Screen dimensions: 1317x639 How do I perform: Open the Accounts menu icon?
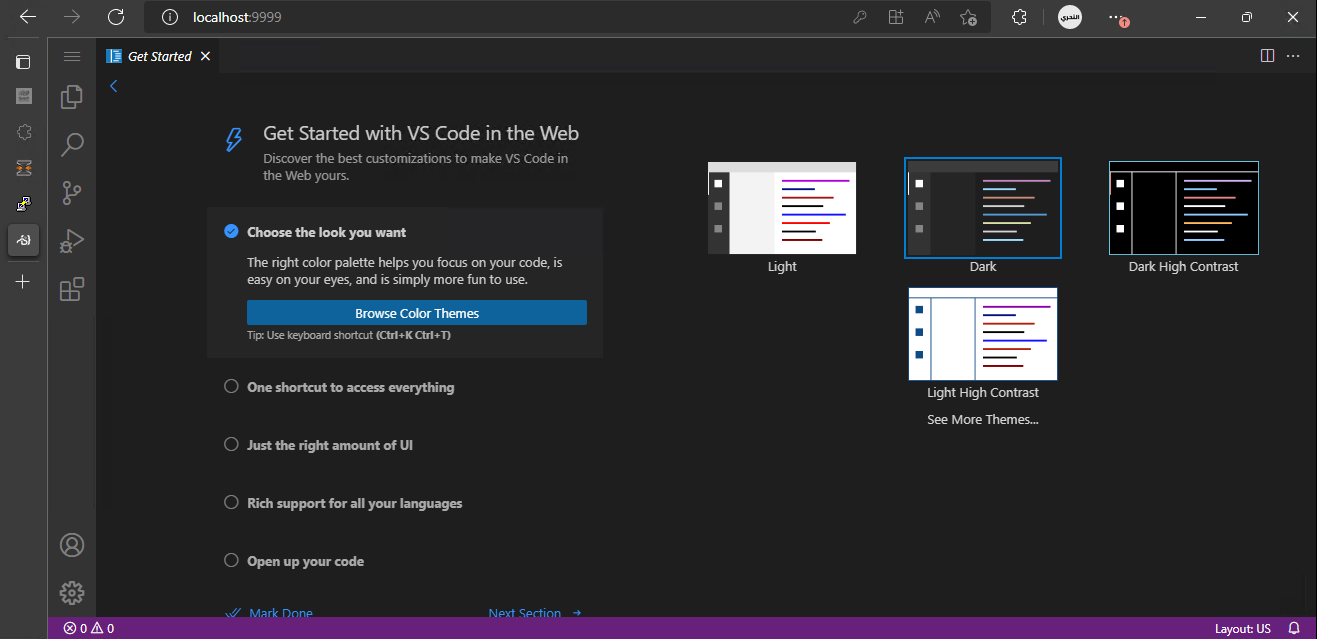[72, 545]
